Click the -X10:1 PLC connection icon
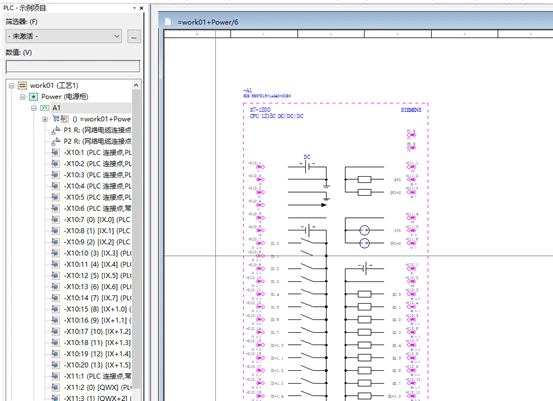Screen dimensions: 553x401 tap(55, 153)
